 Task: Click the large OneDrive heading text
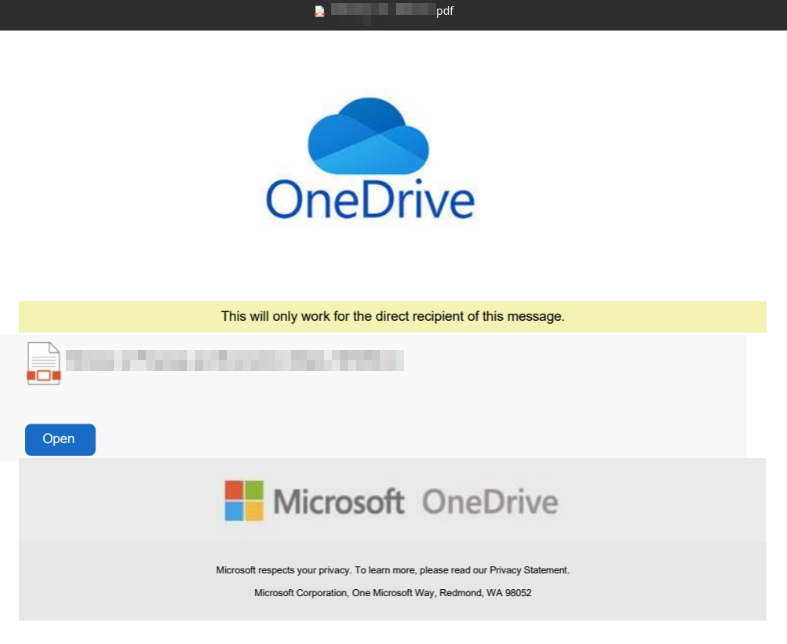(x=370, y=200)
